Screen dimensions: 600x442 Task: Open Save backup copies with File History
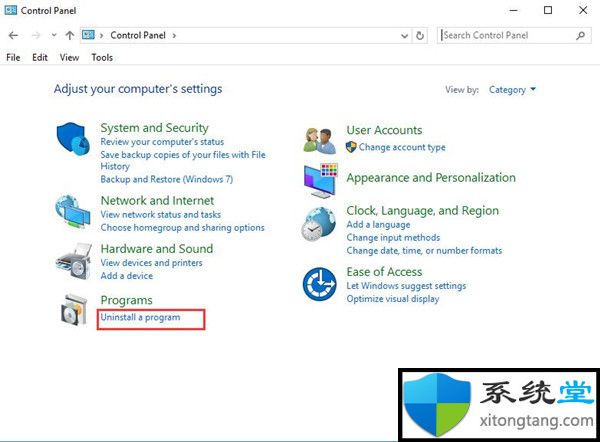click(183, 160)
